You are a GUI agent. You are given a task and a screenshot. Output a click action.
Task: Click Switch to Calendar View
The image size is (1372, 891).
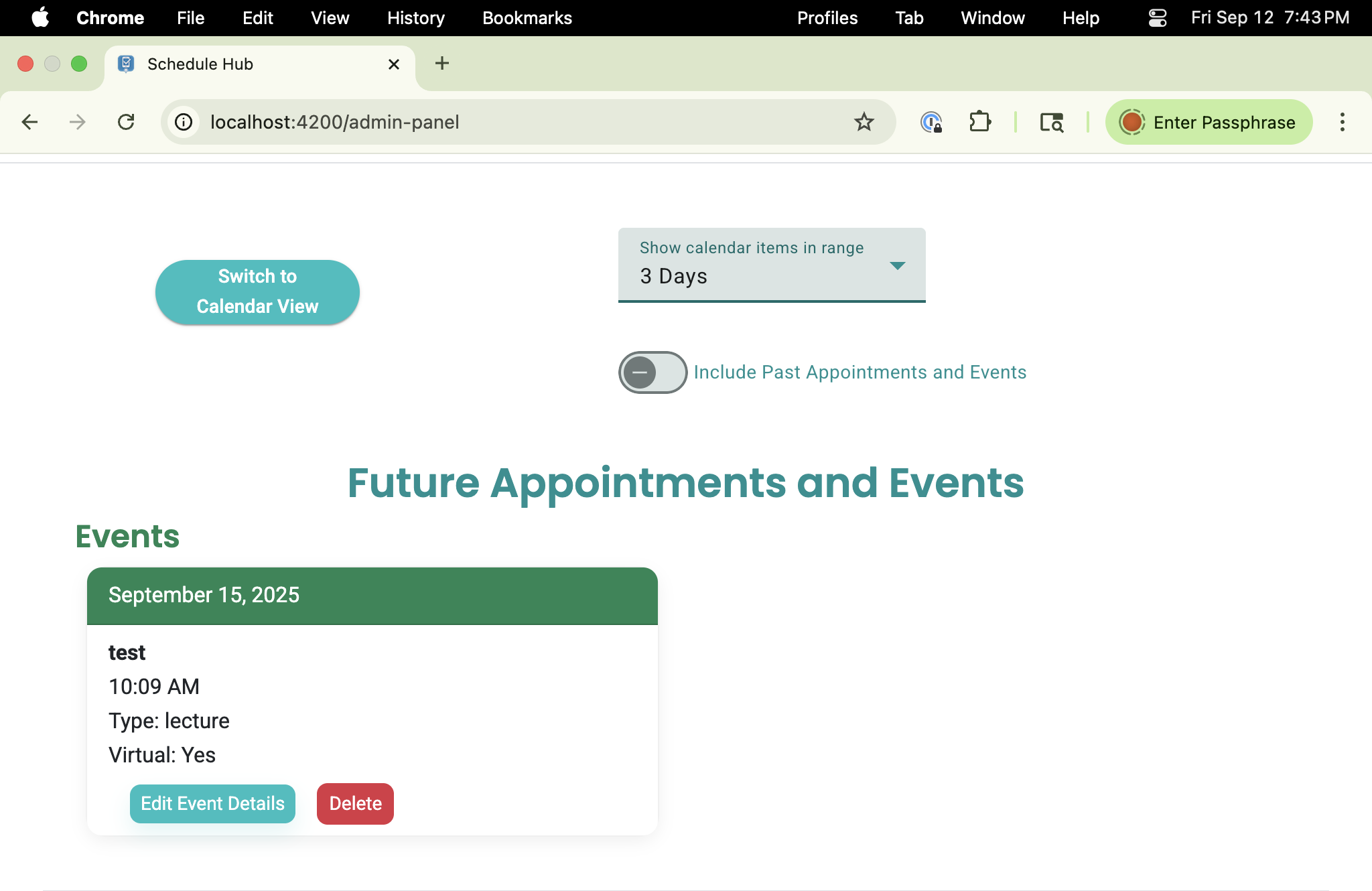[x=257, y=291]
